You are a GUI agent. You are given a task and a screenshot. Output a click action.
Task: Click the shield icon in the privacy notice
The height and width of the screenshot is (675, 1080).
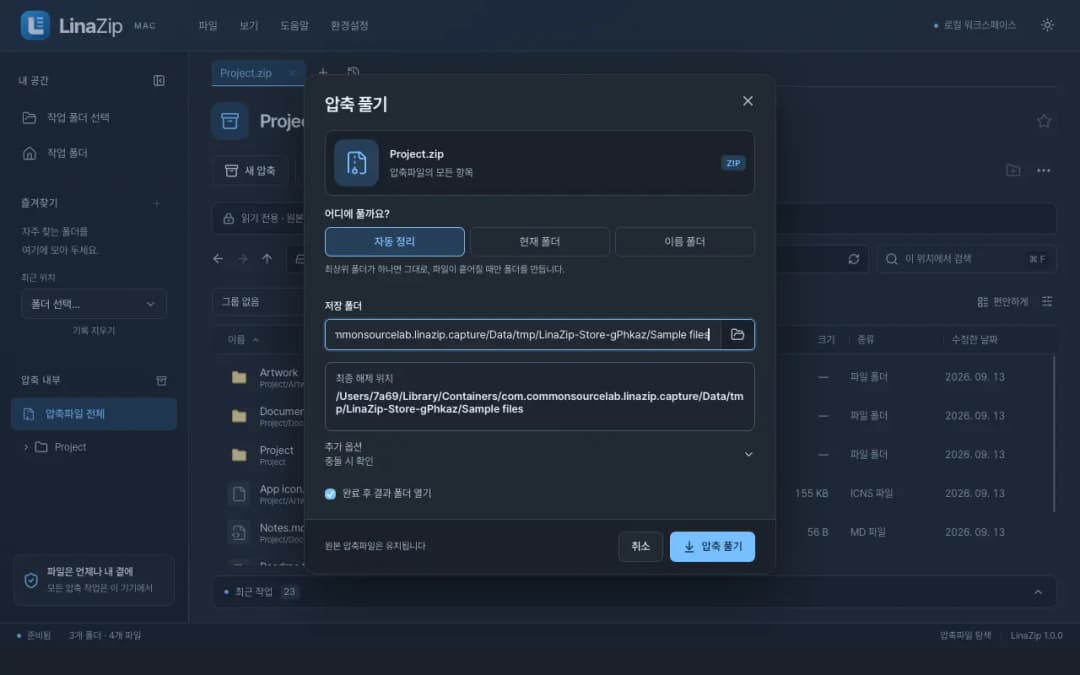31,580
